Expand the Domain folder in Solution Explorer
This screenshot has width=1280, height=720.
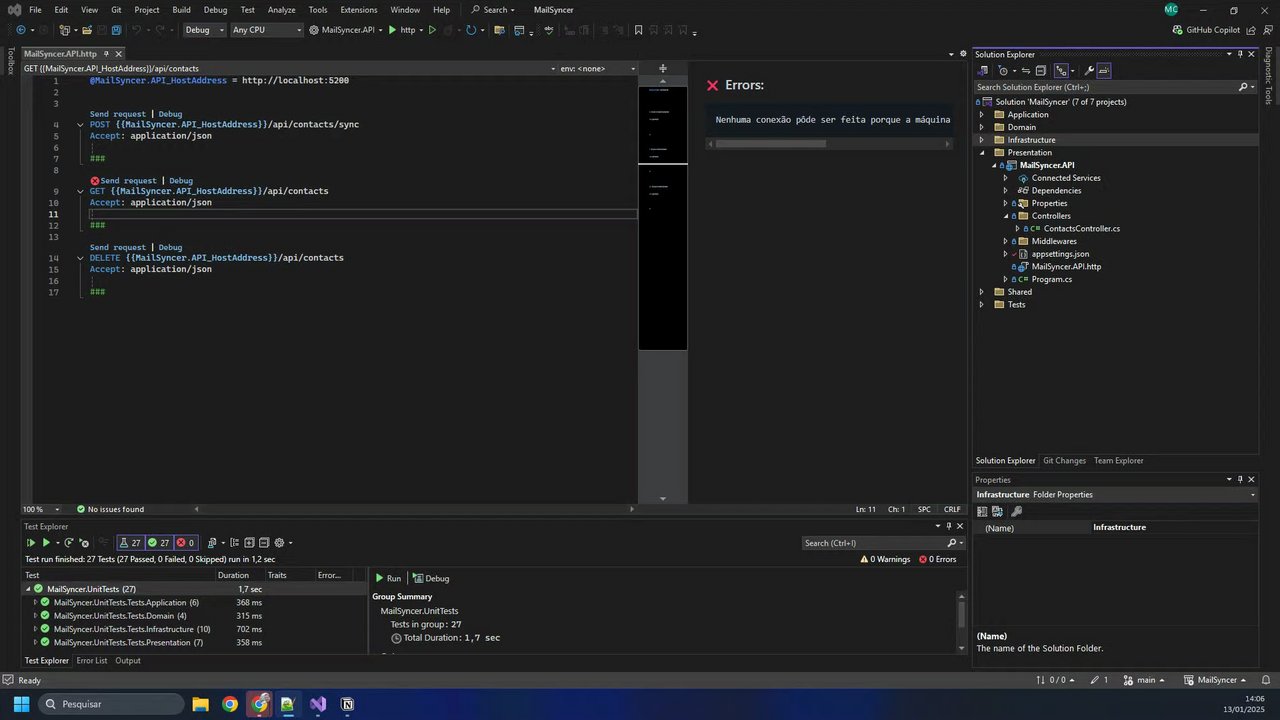pyautogui.click(x=981, y=127)
